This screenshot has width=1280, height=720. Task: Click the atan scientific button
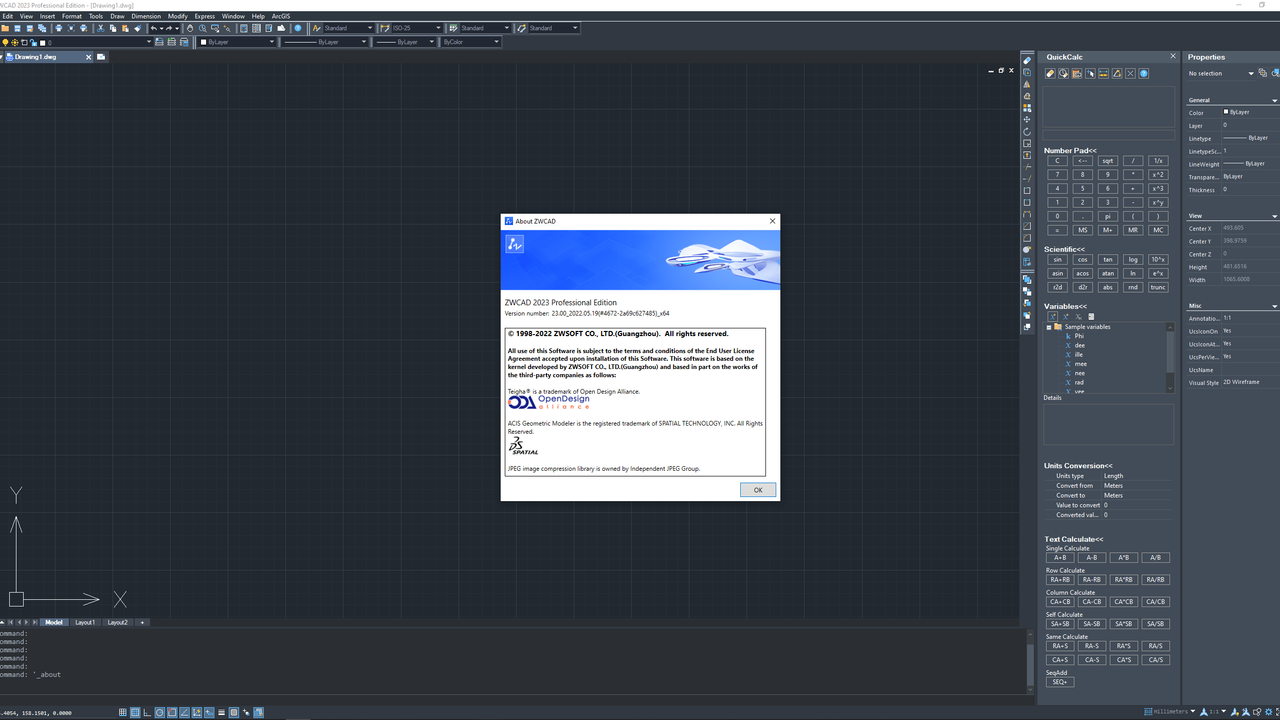click(x=1107, y=273)
